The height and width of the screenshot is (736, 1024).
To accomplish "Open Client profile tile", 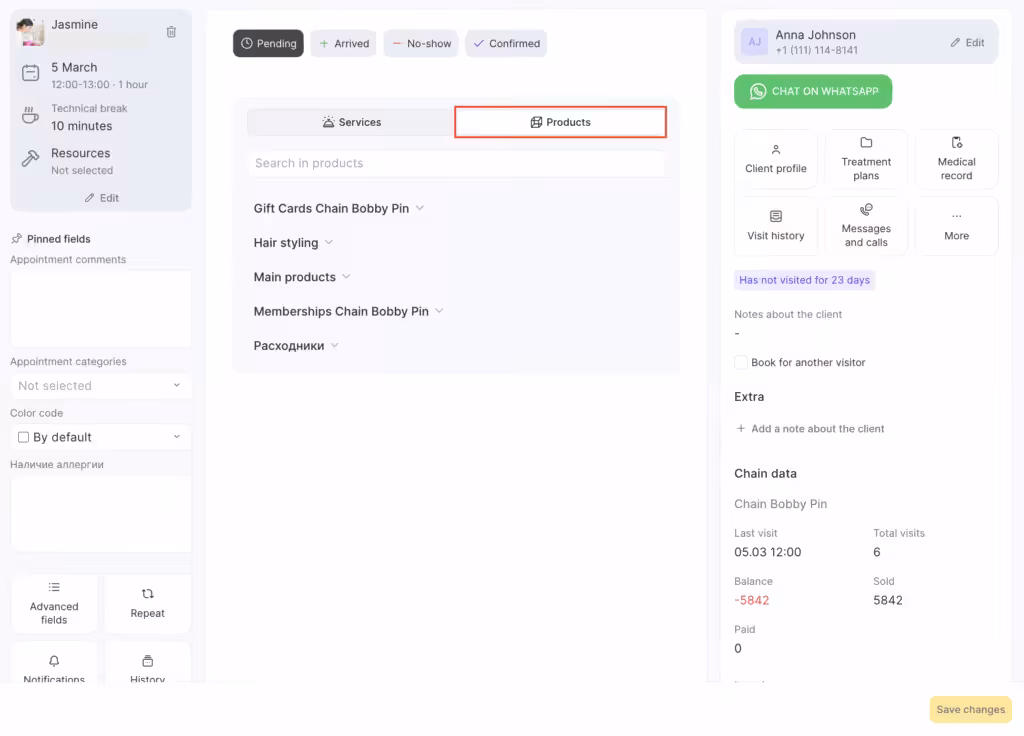I will pos(776,159).
